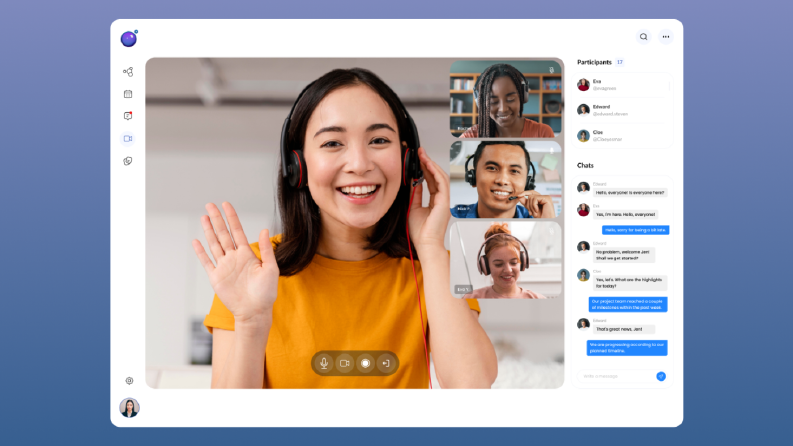Open chat messages icon with red dot
The height and width of the screenshot is (446, 793).
pyautogui.click(x=128, y=116)
